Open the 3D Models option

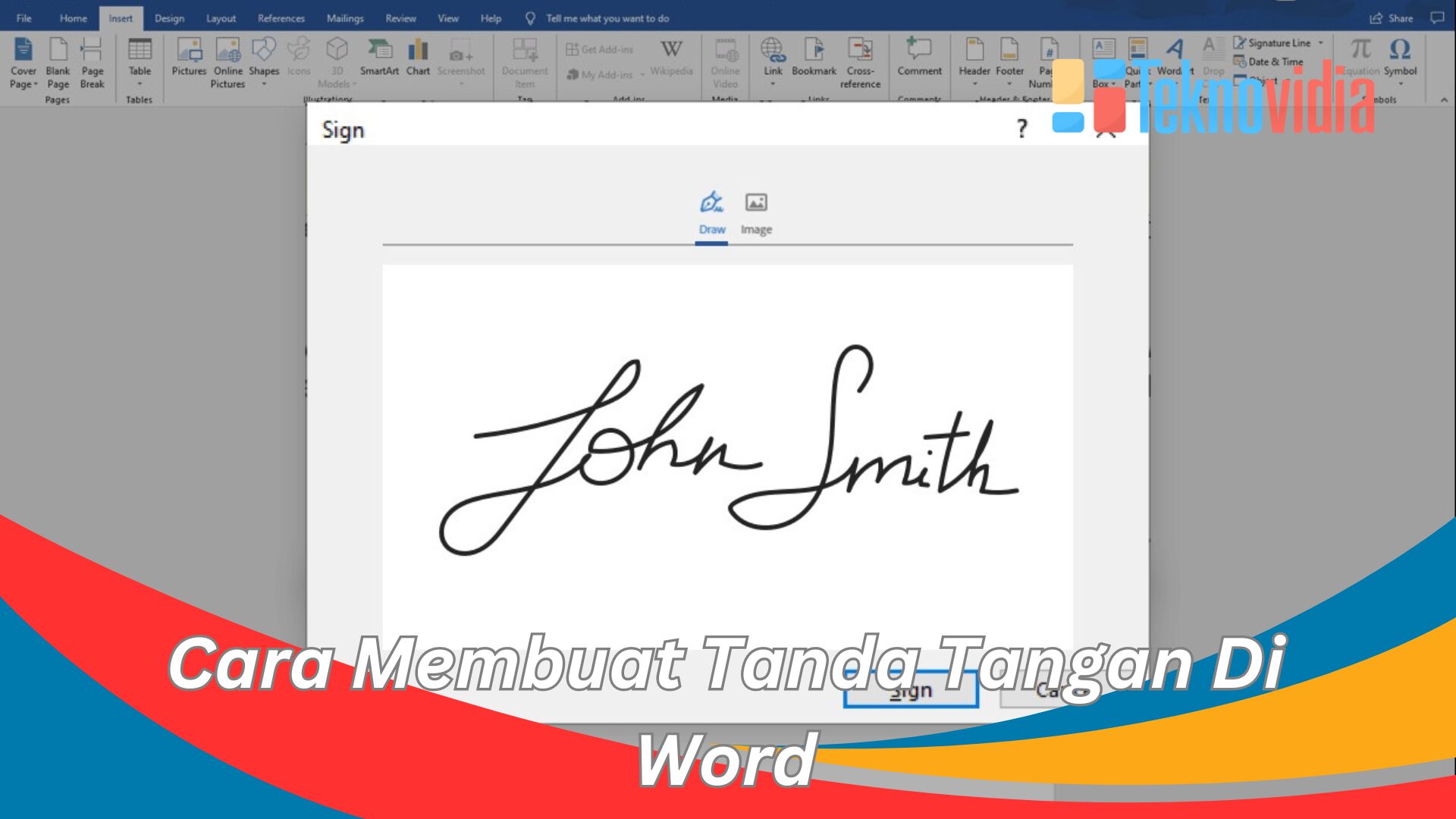(x=337, y=63)
